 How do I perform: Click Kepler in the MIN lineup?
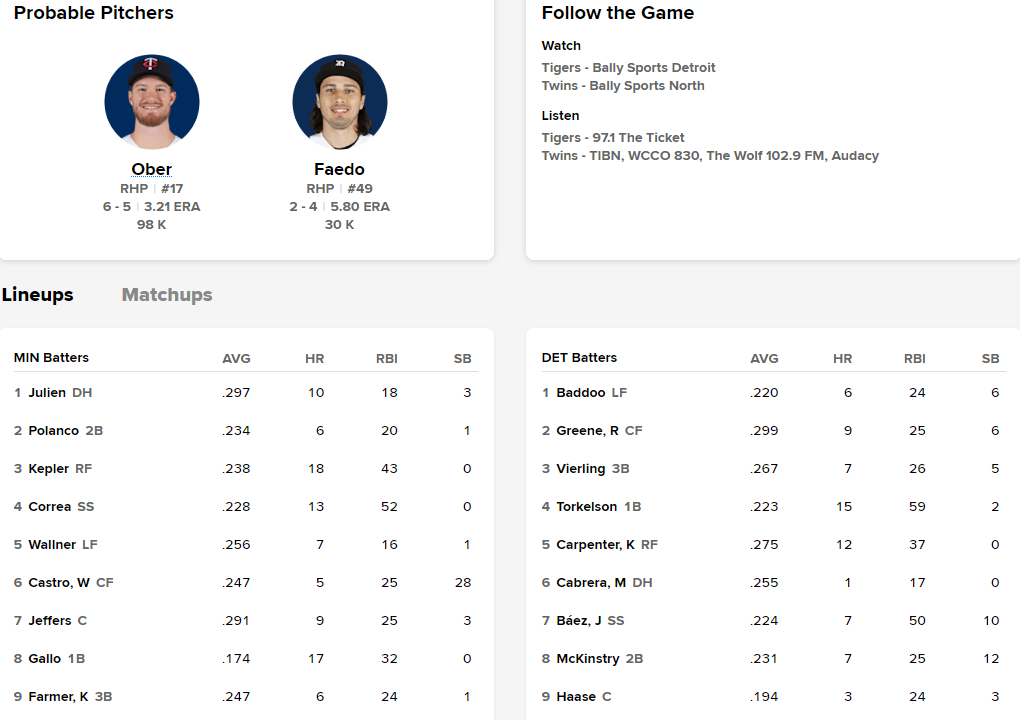[49, 469]
